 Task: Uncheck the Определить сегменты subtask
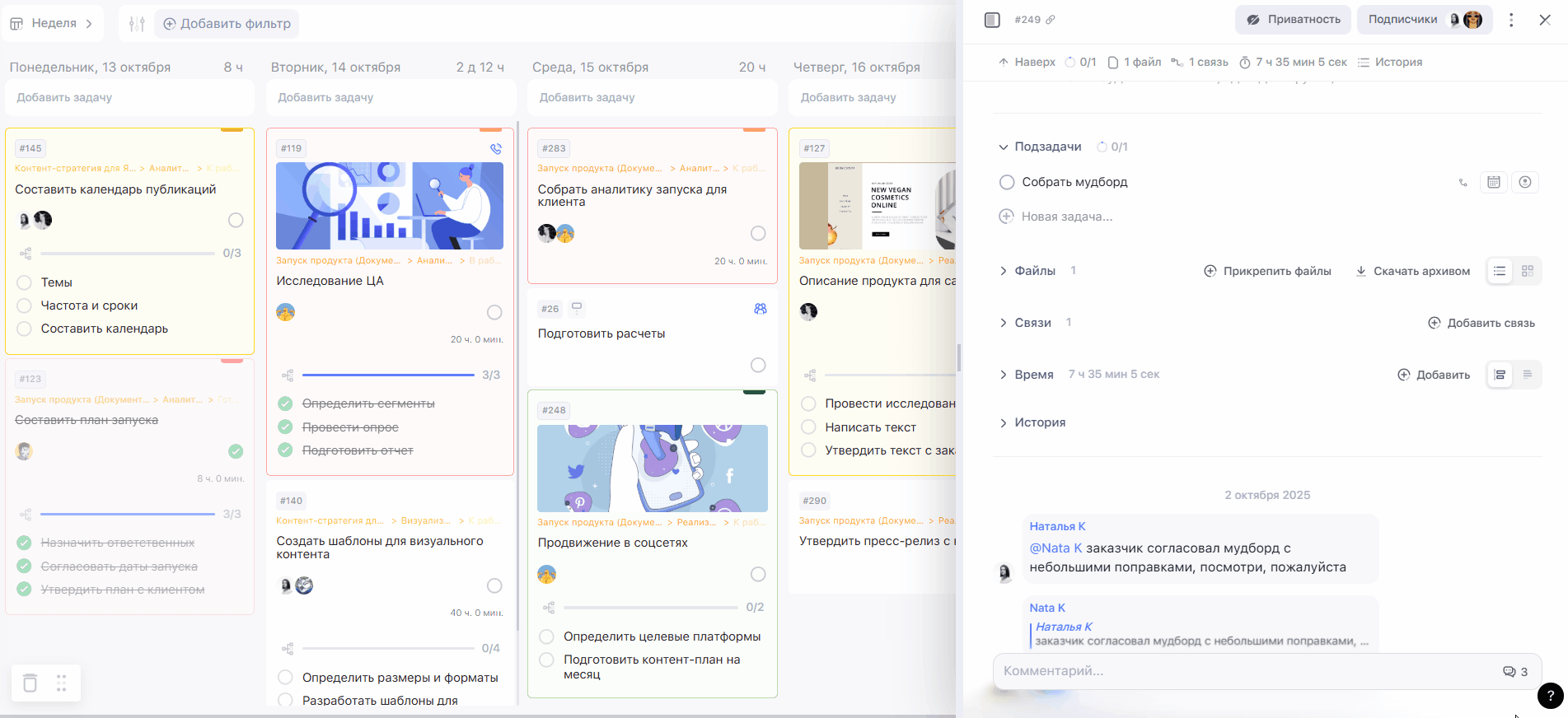[285, 403]
